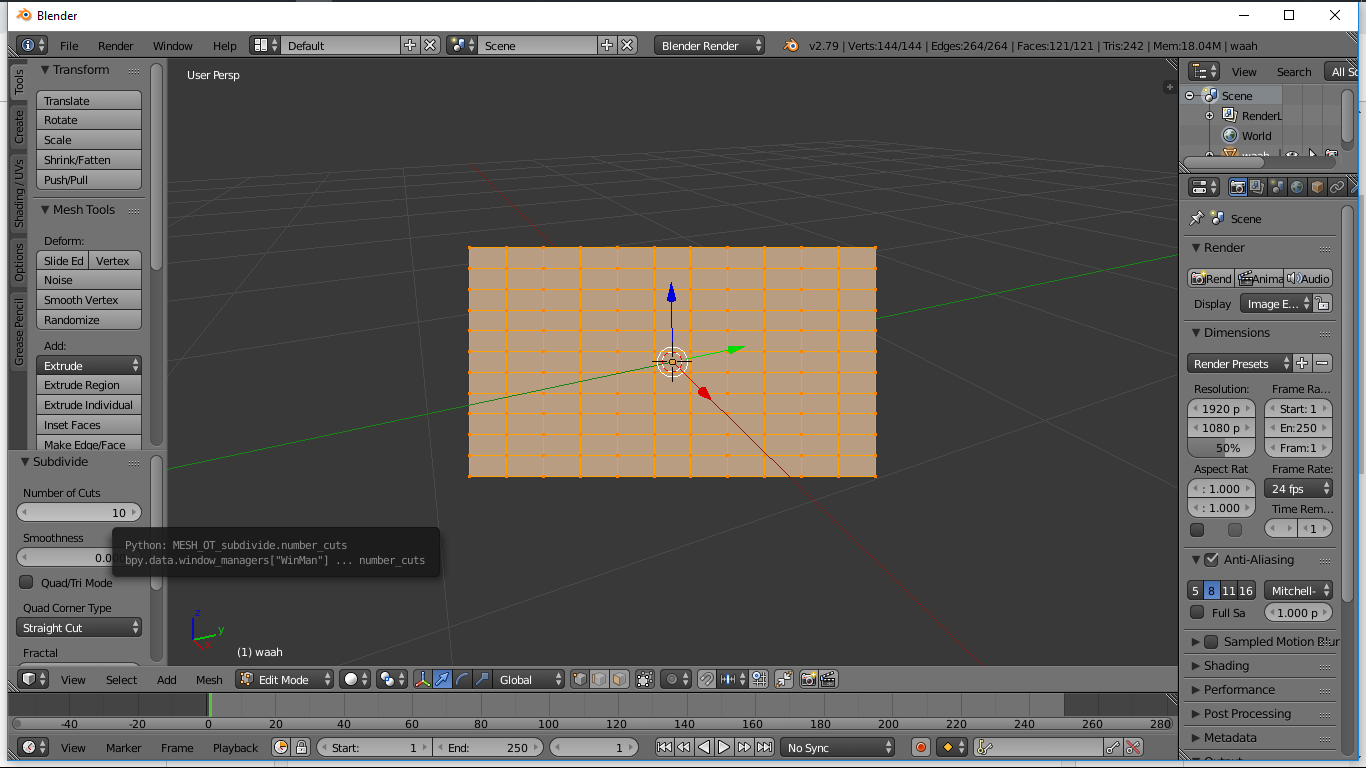The image size is (1366, 768).
Task: Expand the Shading panel in properties
Action: (1226, 665)
